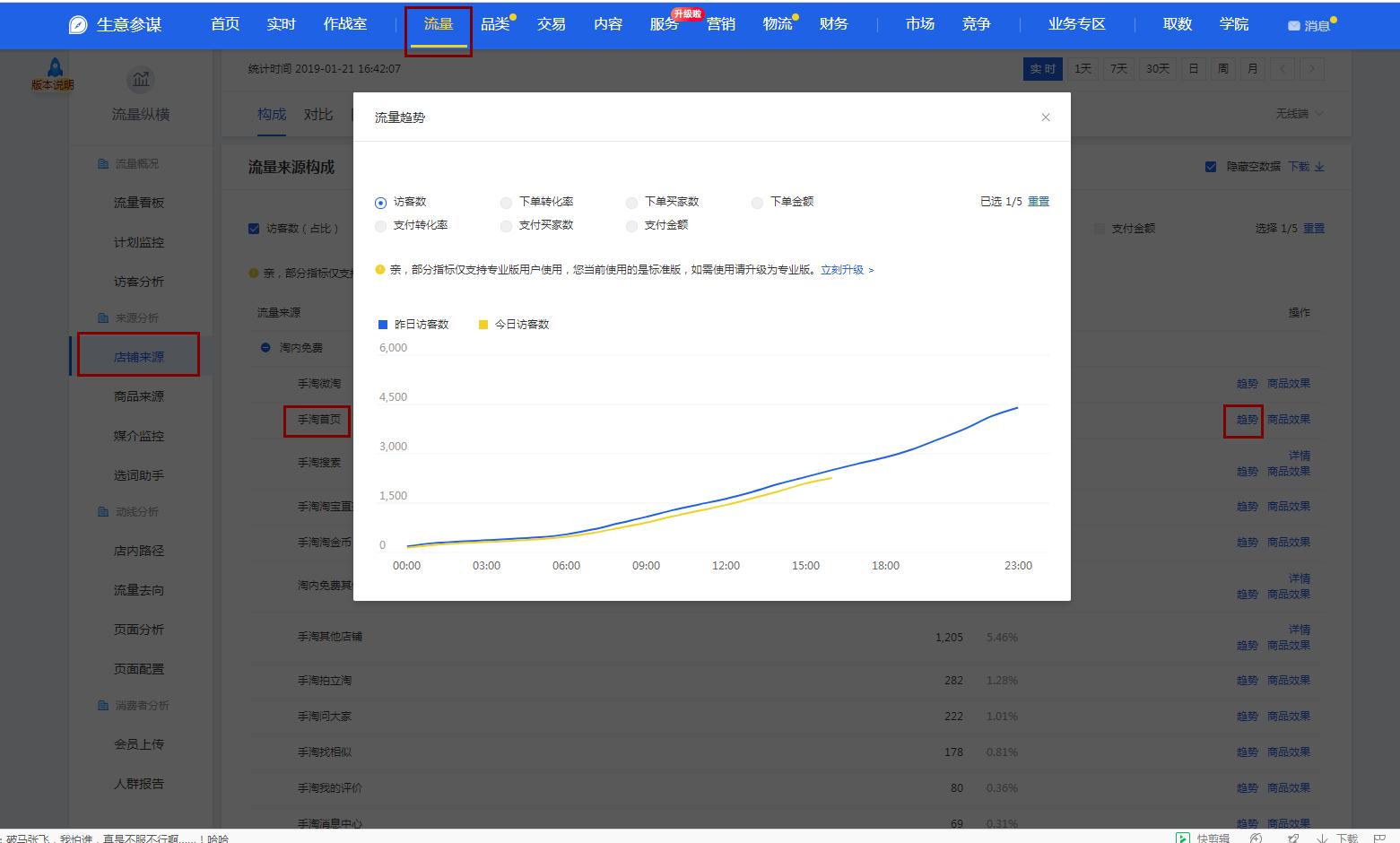Select the 支付转化率 radio button
This screenshot has width=1400, height=843.
[380, 226]
